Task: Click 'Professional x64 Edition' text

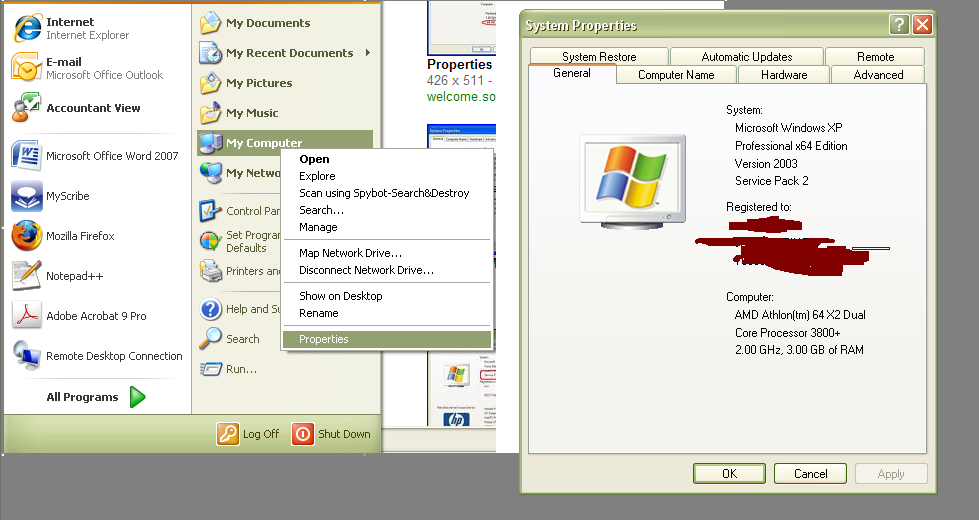Action: click(791, 146)
